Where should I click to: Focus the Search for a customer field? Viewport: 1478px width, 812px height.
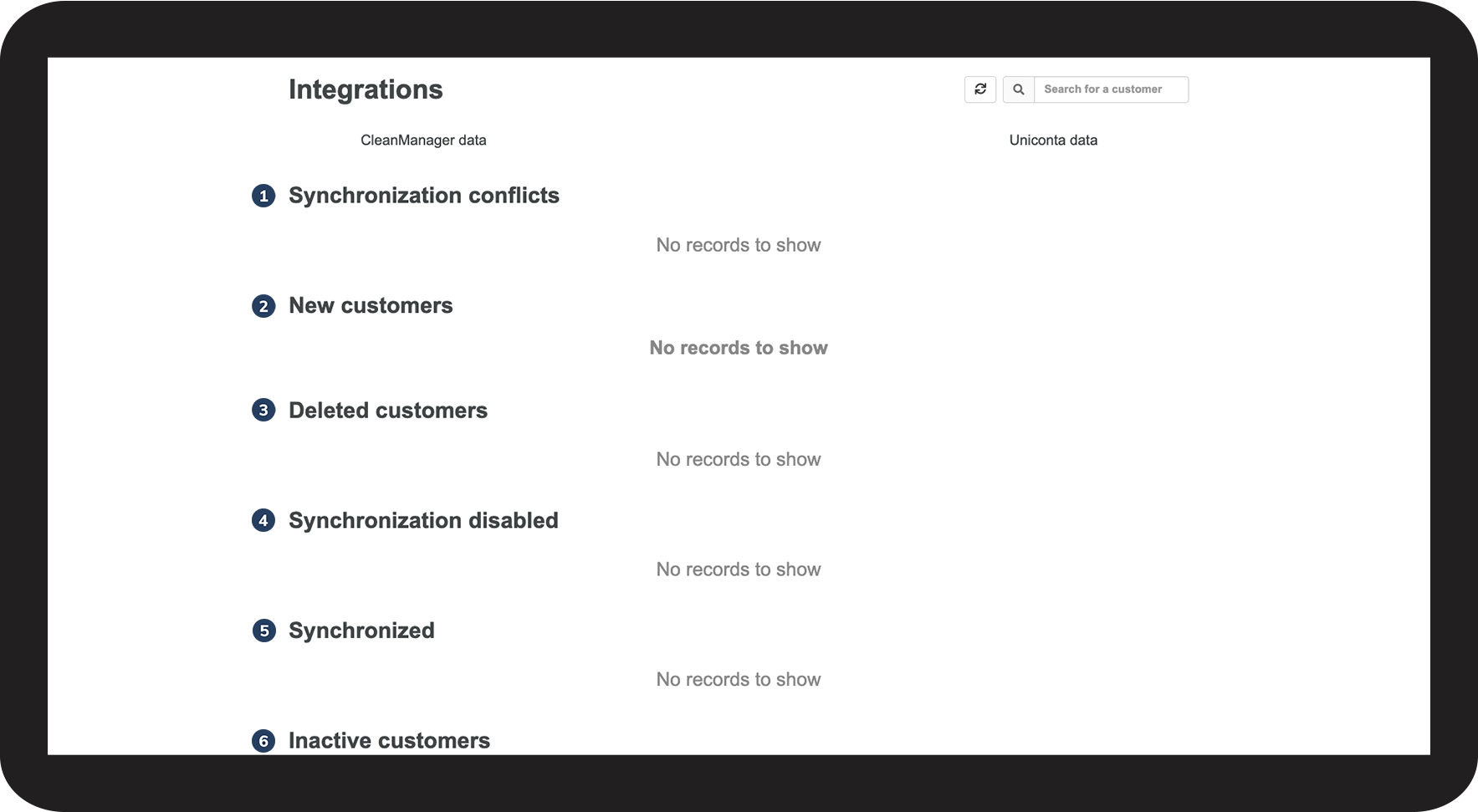[1110, 89]
